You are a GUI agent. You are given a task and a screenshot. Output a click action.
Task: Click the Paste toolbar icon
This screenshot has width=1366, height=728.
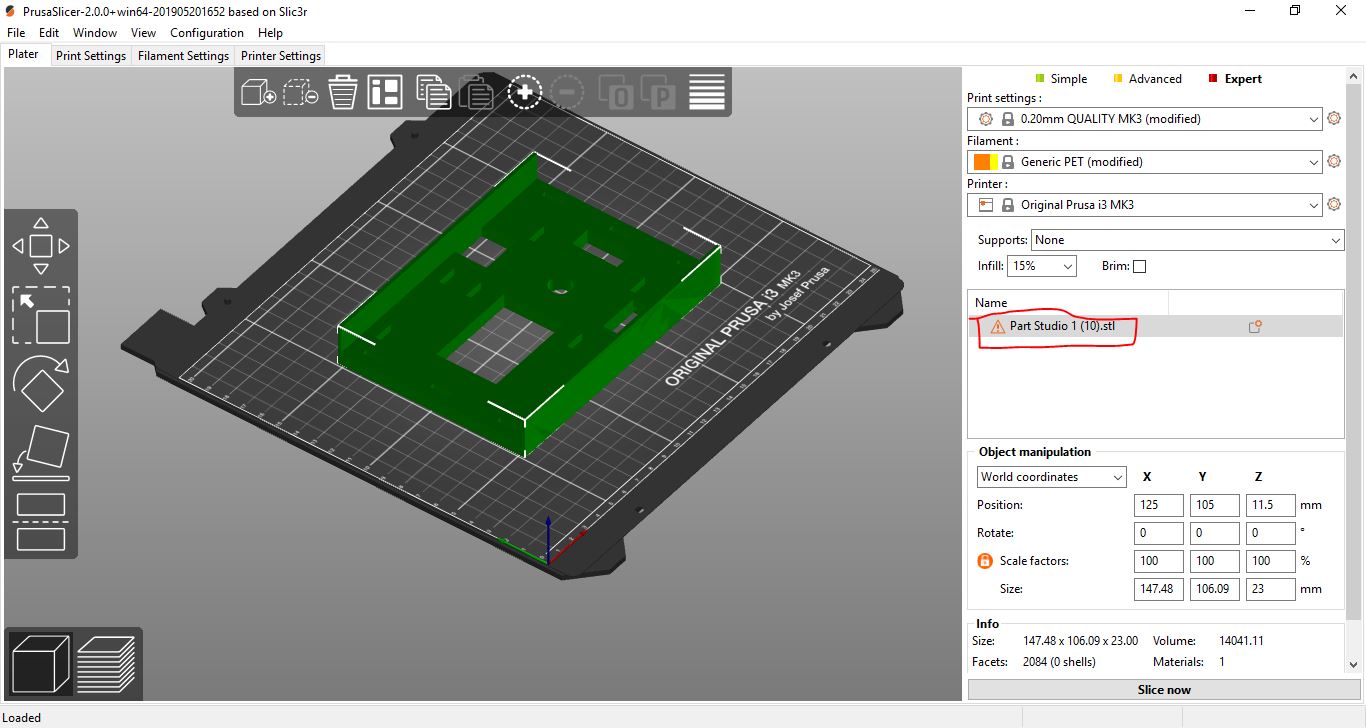click(x=476, y=92)
